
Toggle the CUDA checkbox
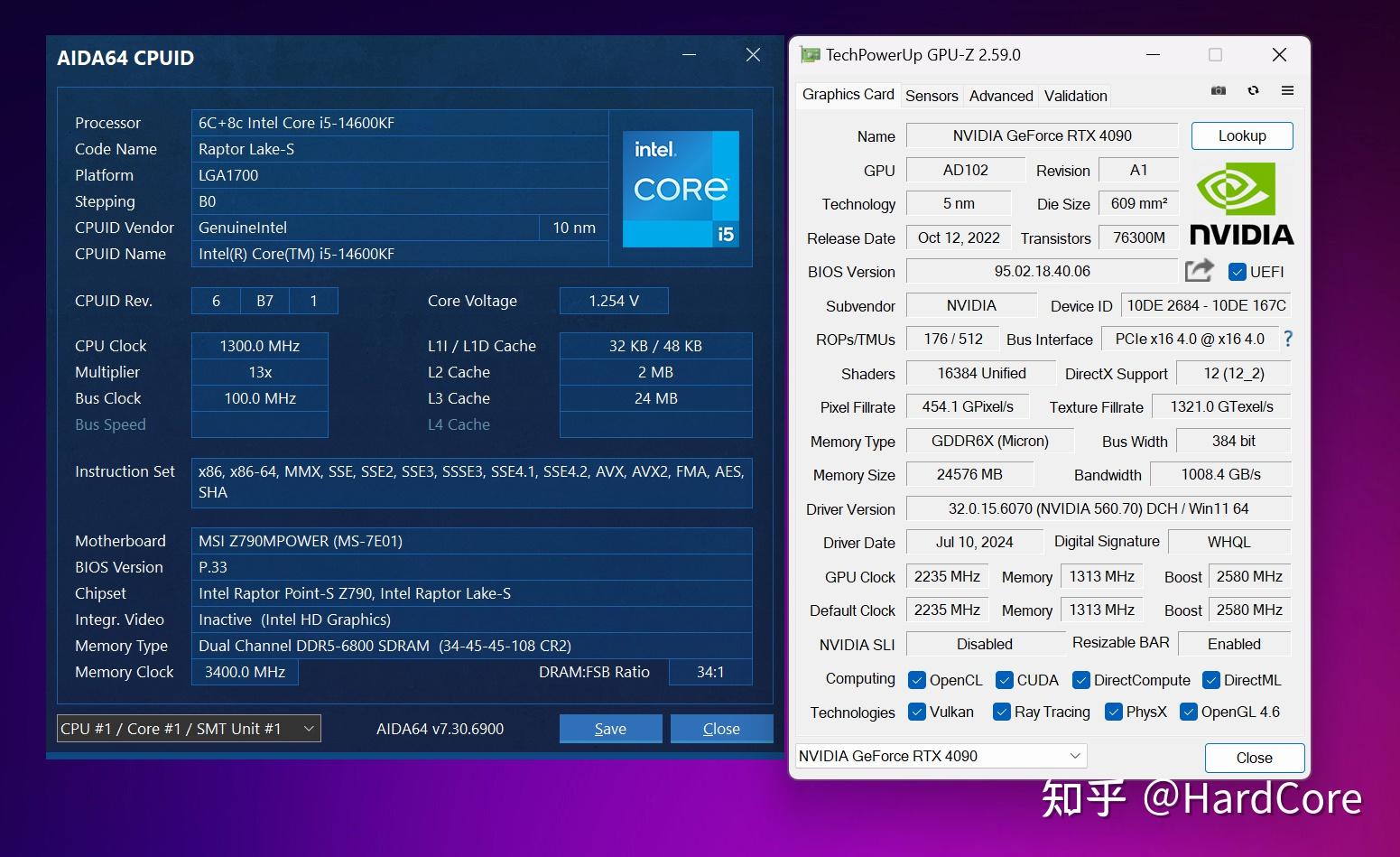(1004, 680)
